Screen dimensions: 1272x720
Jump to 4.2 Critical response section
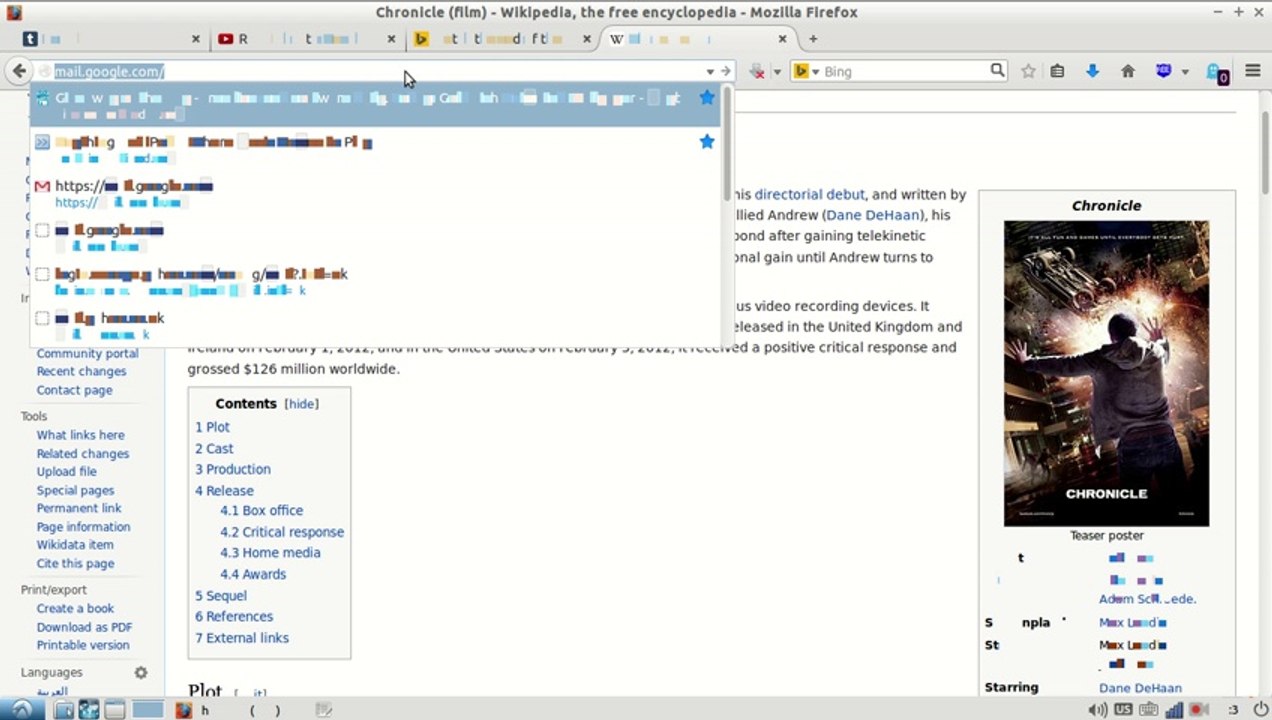(282, 532)
